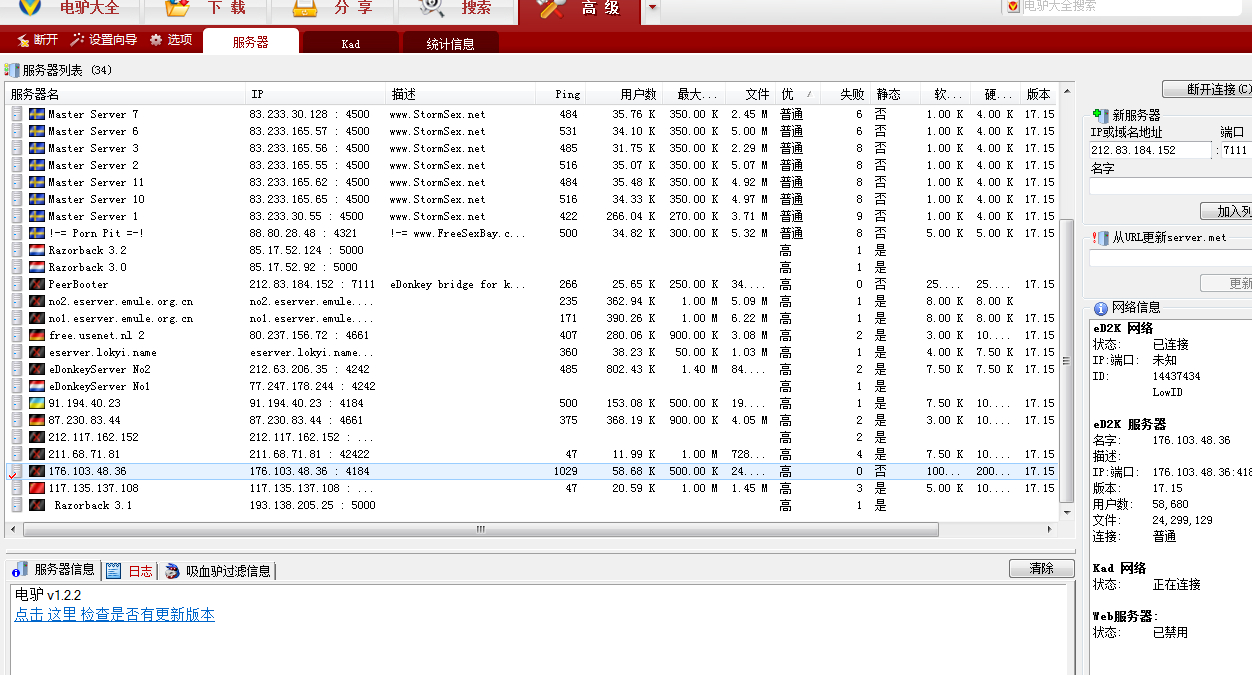Open the 选项 options gear

pos(170,40)
